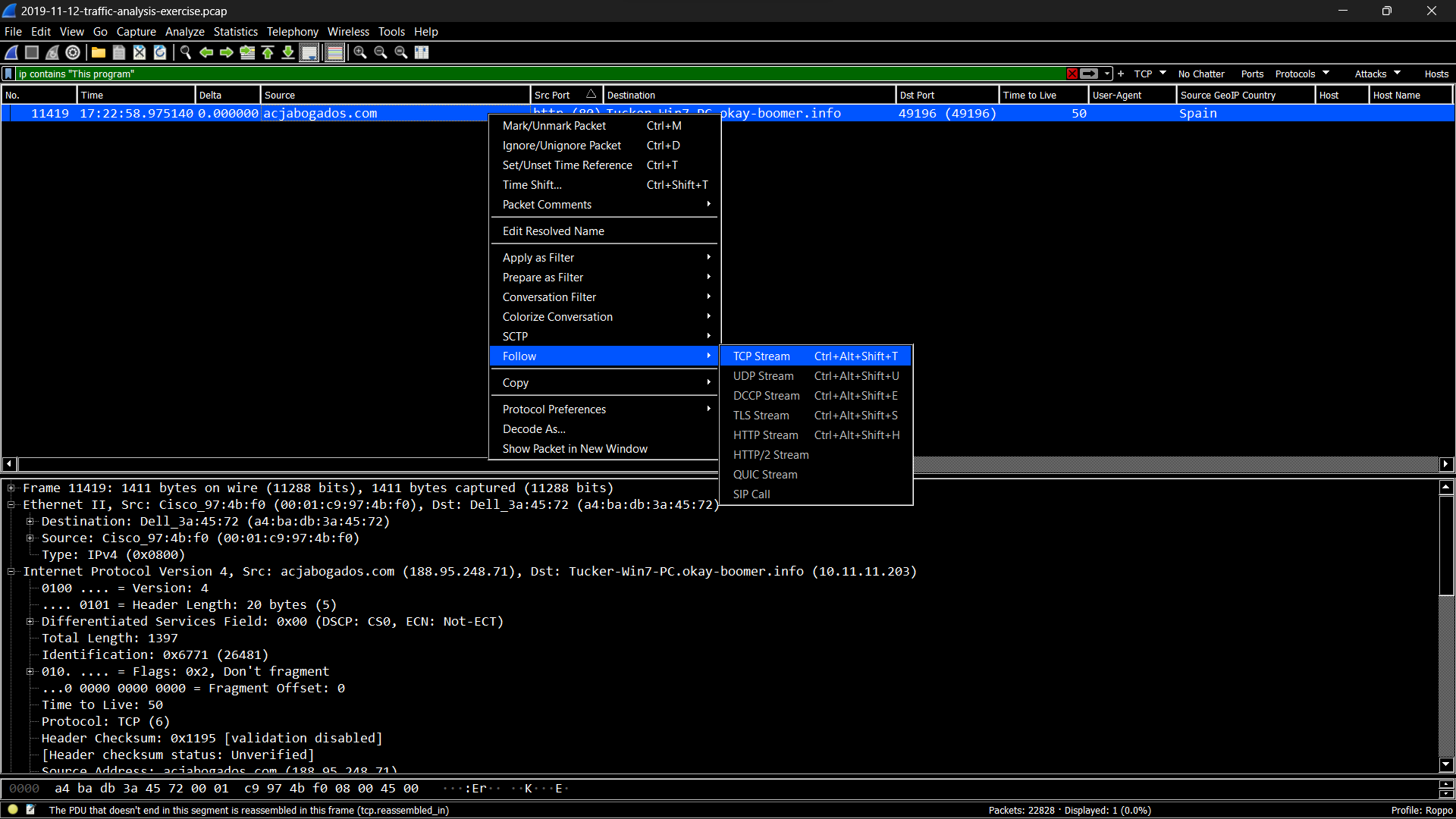
Task: Open capture options gear icon
Action: click(73, 52)
